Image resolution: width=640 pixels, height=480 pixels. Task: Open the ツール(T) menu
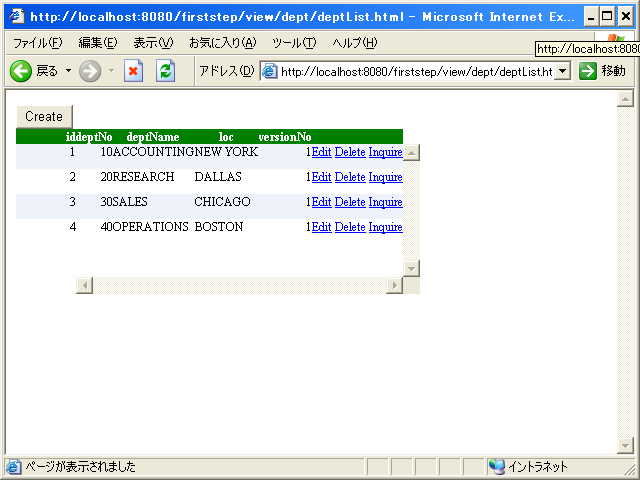(294, 43)
